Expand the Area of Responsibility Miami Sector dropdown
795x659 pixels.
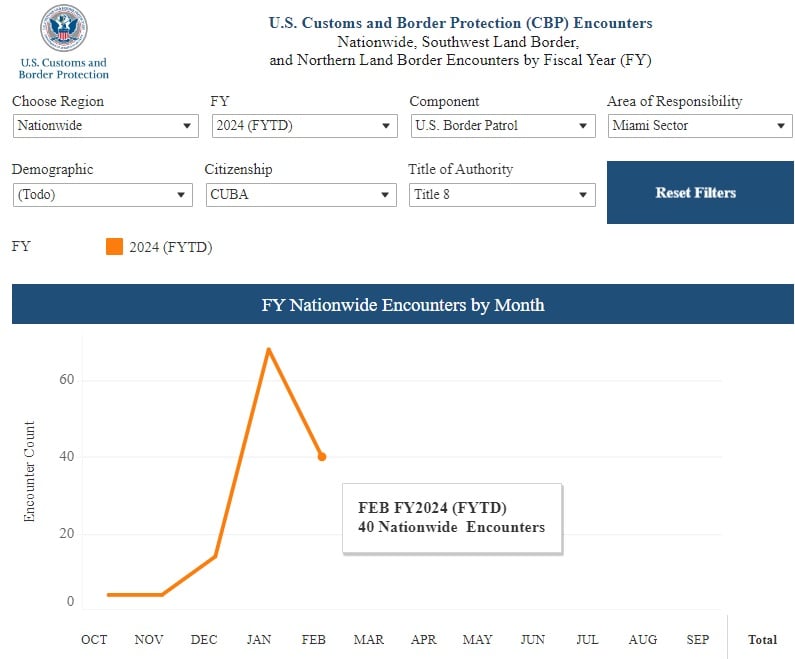[699, 126]
